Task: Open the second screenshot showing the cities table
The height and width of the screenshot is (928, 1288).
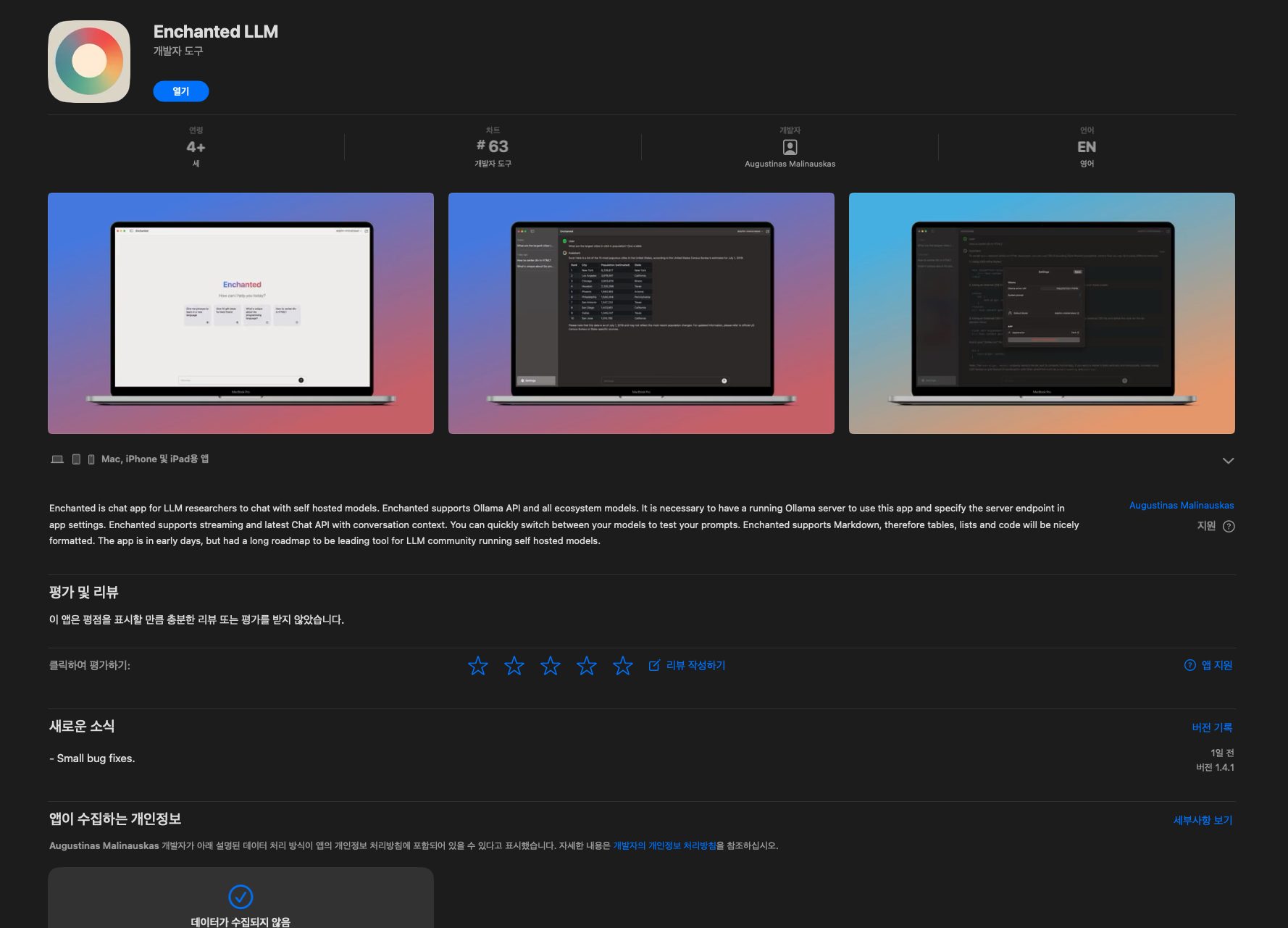Action: click(641, 313)
